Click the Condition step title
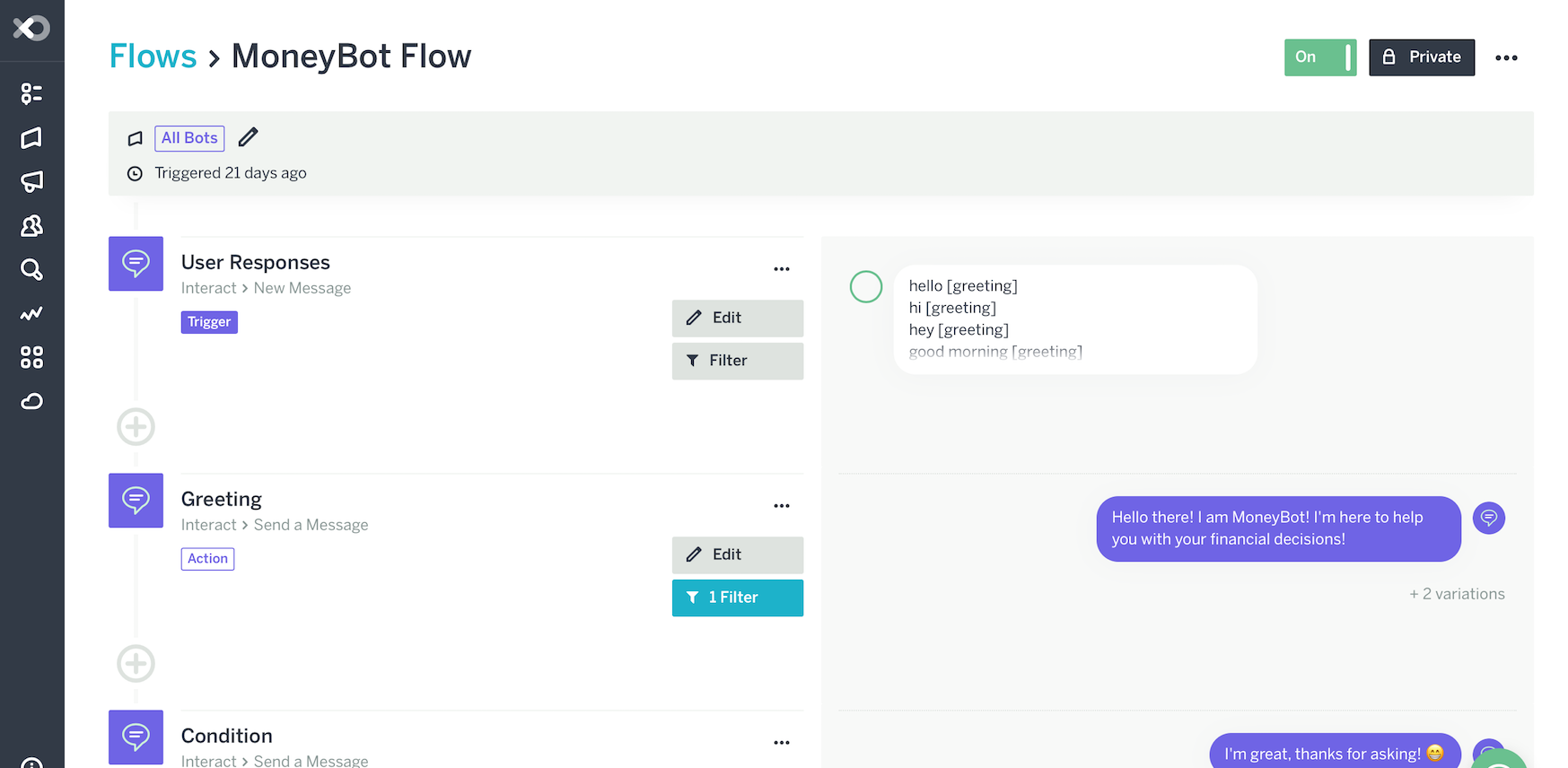Image resolution: width=1568 pixels, height=768 pixels. click(x=227, y=736)
